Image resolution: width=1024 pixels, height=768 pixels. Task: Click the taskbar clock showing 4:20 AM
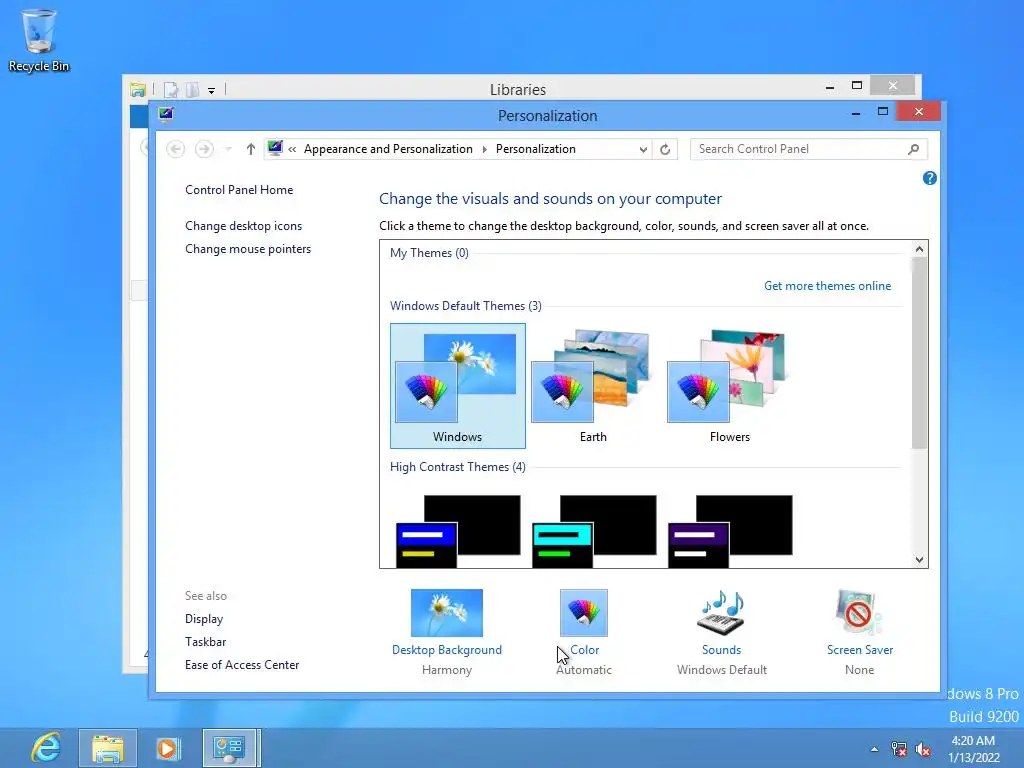pos(974,749)
